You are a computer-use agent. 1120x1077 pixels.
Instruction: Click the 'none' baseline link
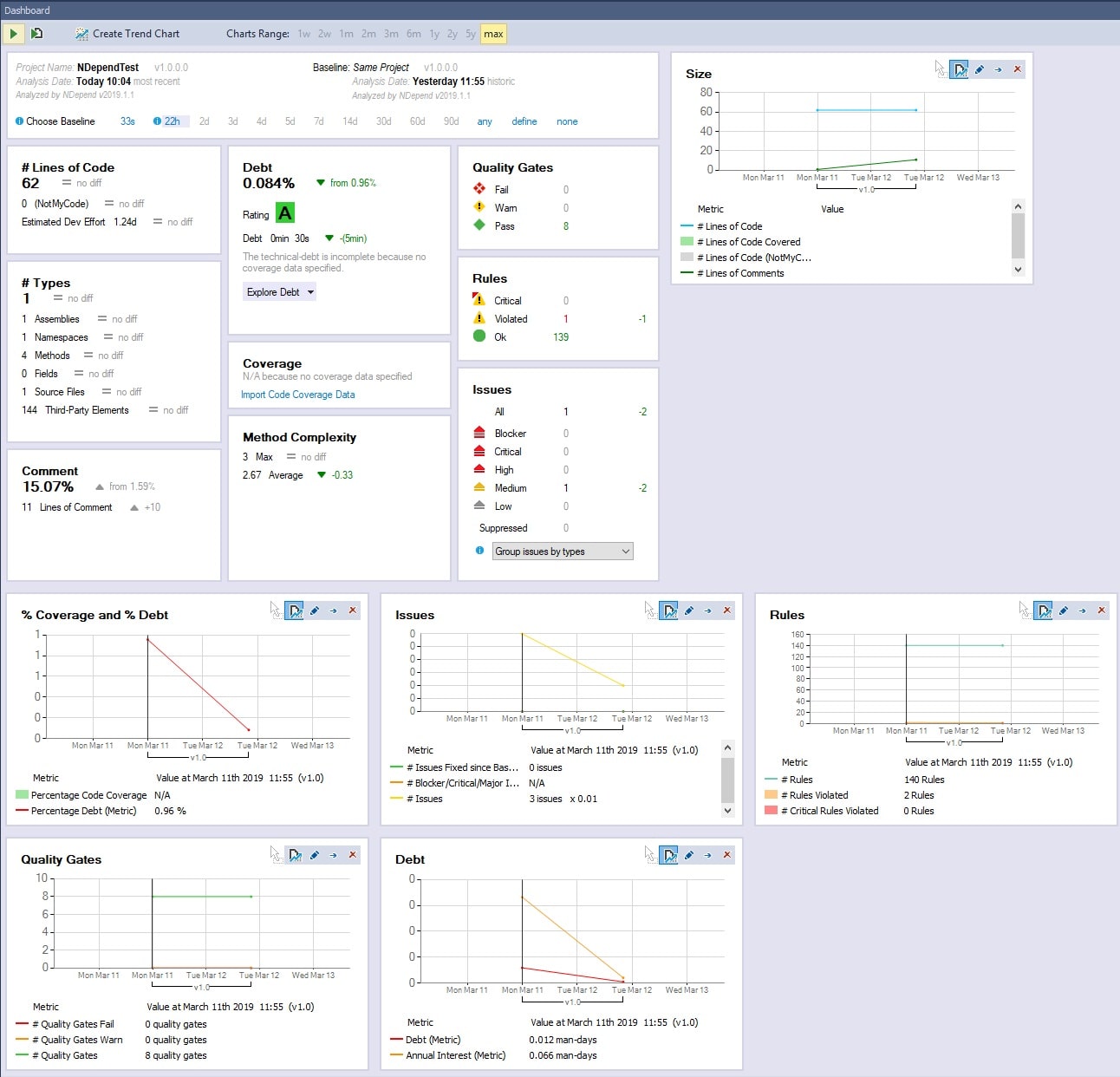coord(567,121)
